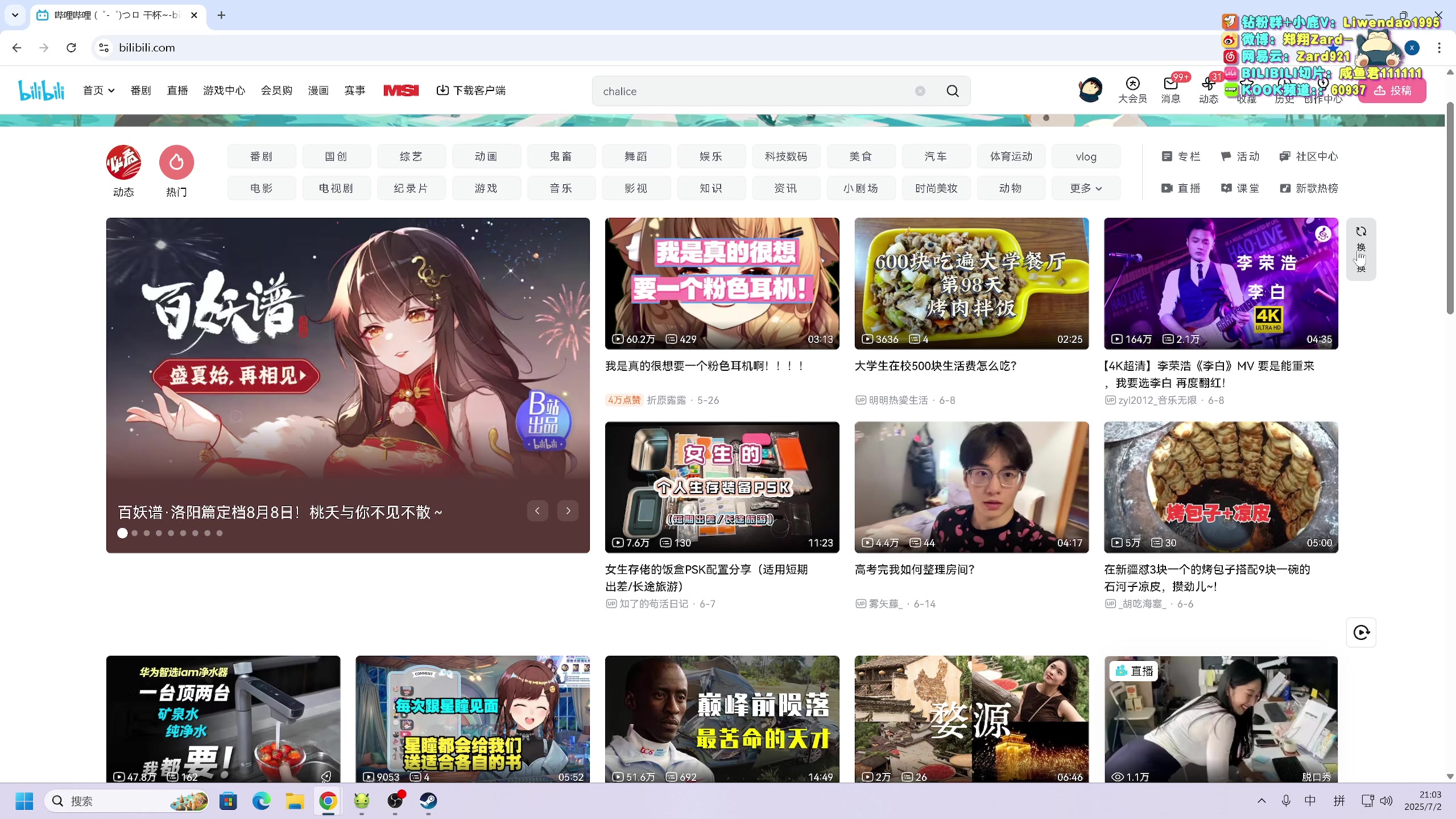Viewport: 1456px width, 819px height.
Task: Select 赛事 in the top menu
Action: [354, 90]
